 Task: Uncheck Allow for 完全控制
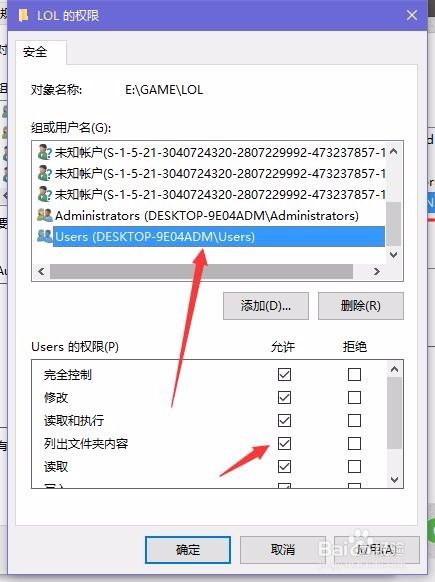[284, 374]
